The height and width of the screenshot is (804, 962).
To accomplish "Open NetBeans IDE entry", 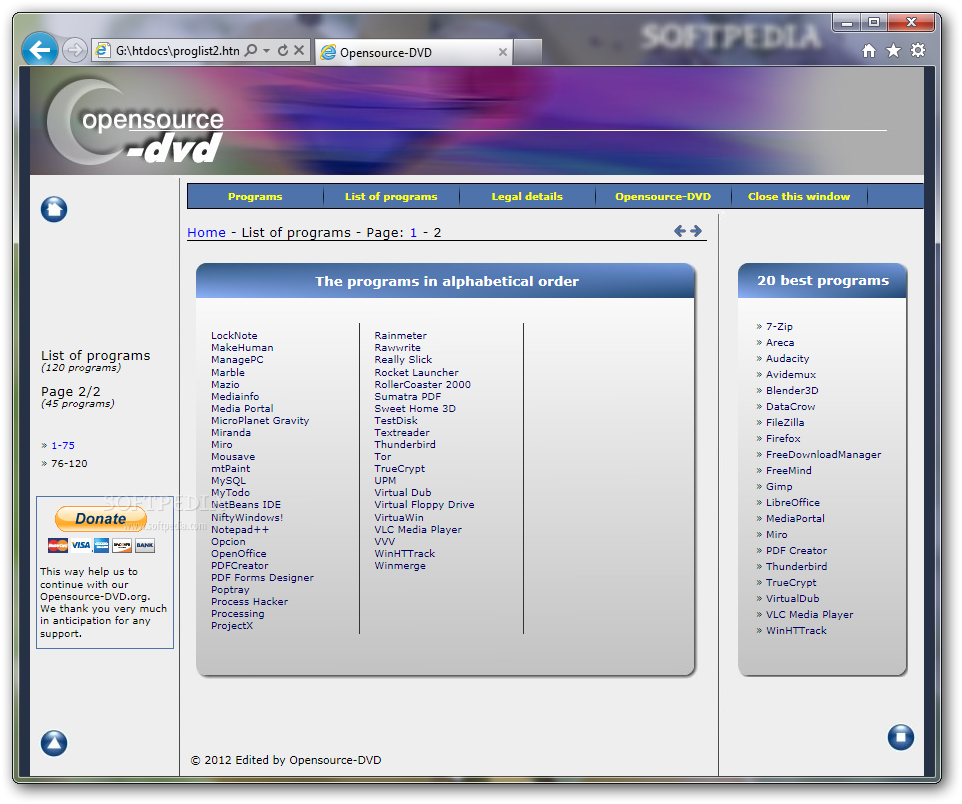I will [246, 504].
